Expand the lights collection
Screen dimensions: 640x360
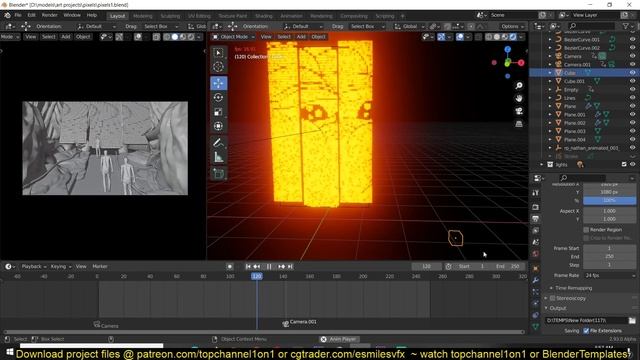click(x=542, y=164)
